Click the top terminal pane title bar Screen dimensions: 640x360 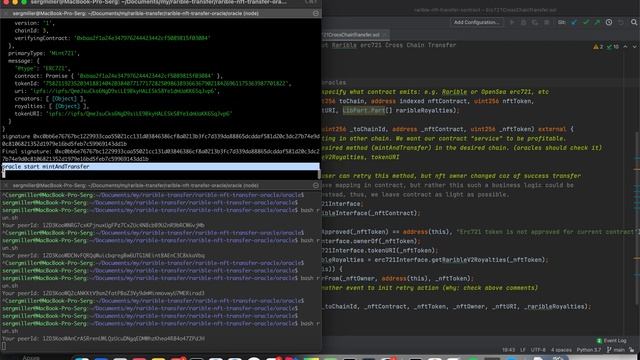(161, 13)
